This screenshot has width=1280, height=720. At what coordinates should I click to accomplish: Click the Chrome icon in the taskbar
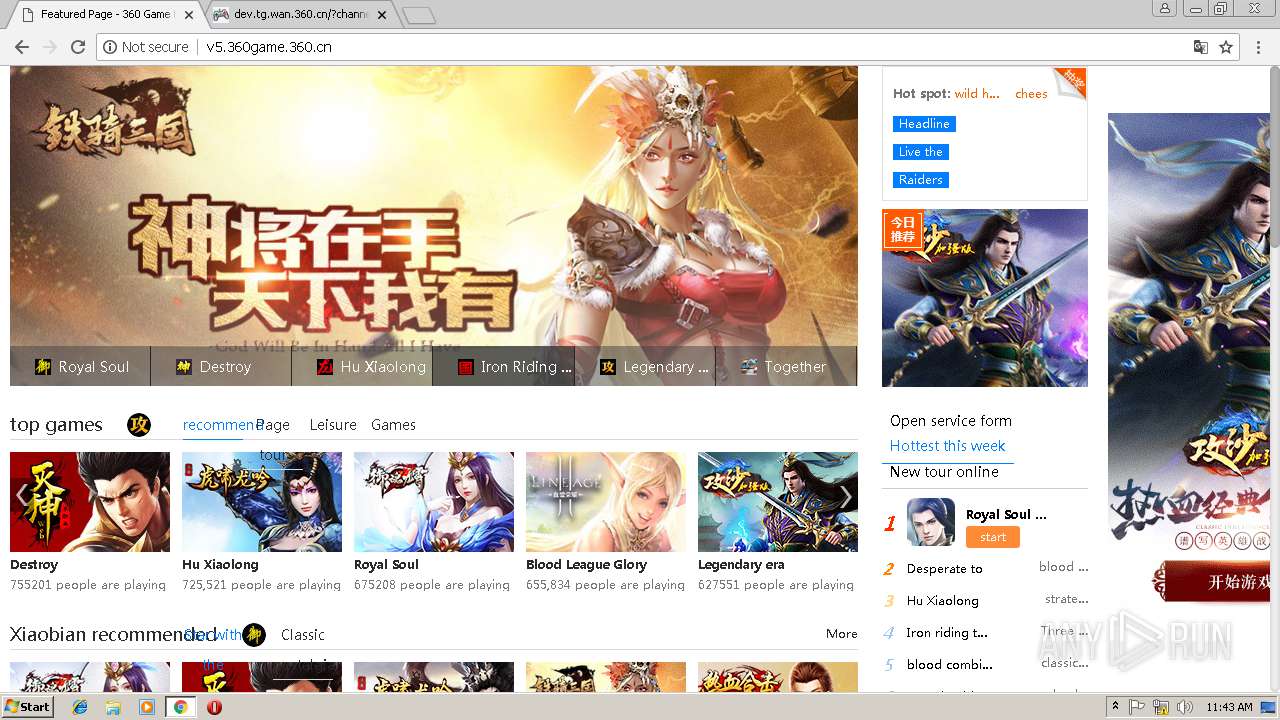click(x=180, y=707)
